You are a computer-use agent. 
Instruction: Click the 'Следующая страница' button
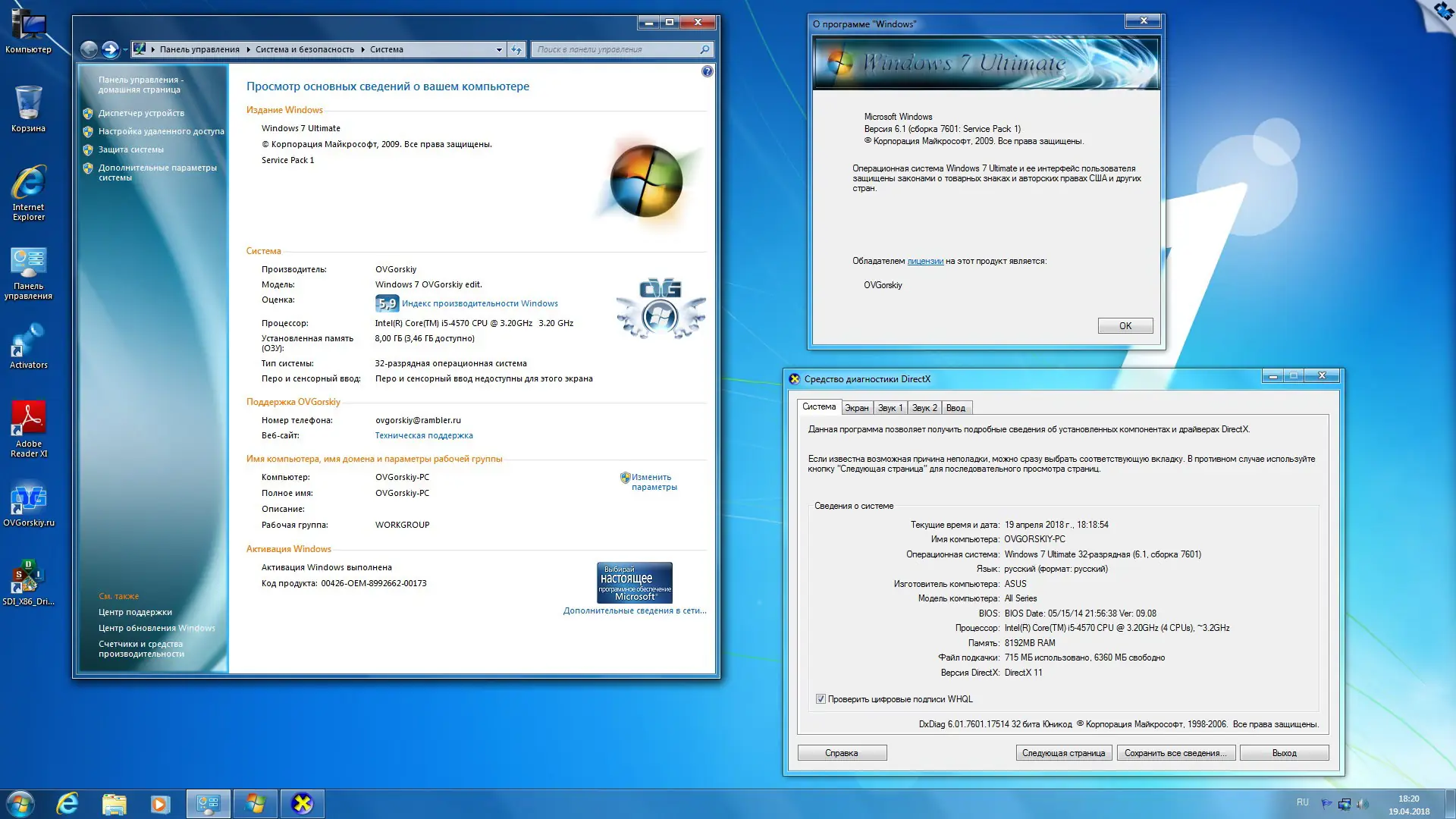[1063, 753]
